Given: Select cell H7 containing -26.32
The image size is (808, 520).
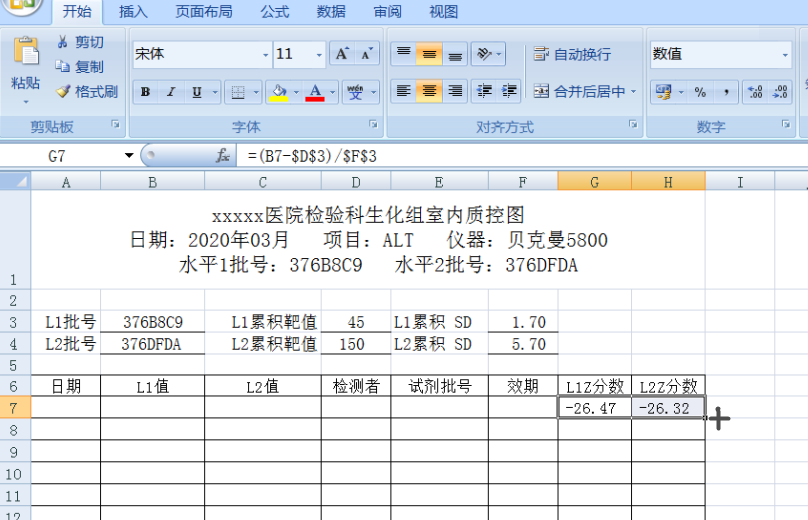Looking at the screenshot, I should [x=668, y=408].
